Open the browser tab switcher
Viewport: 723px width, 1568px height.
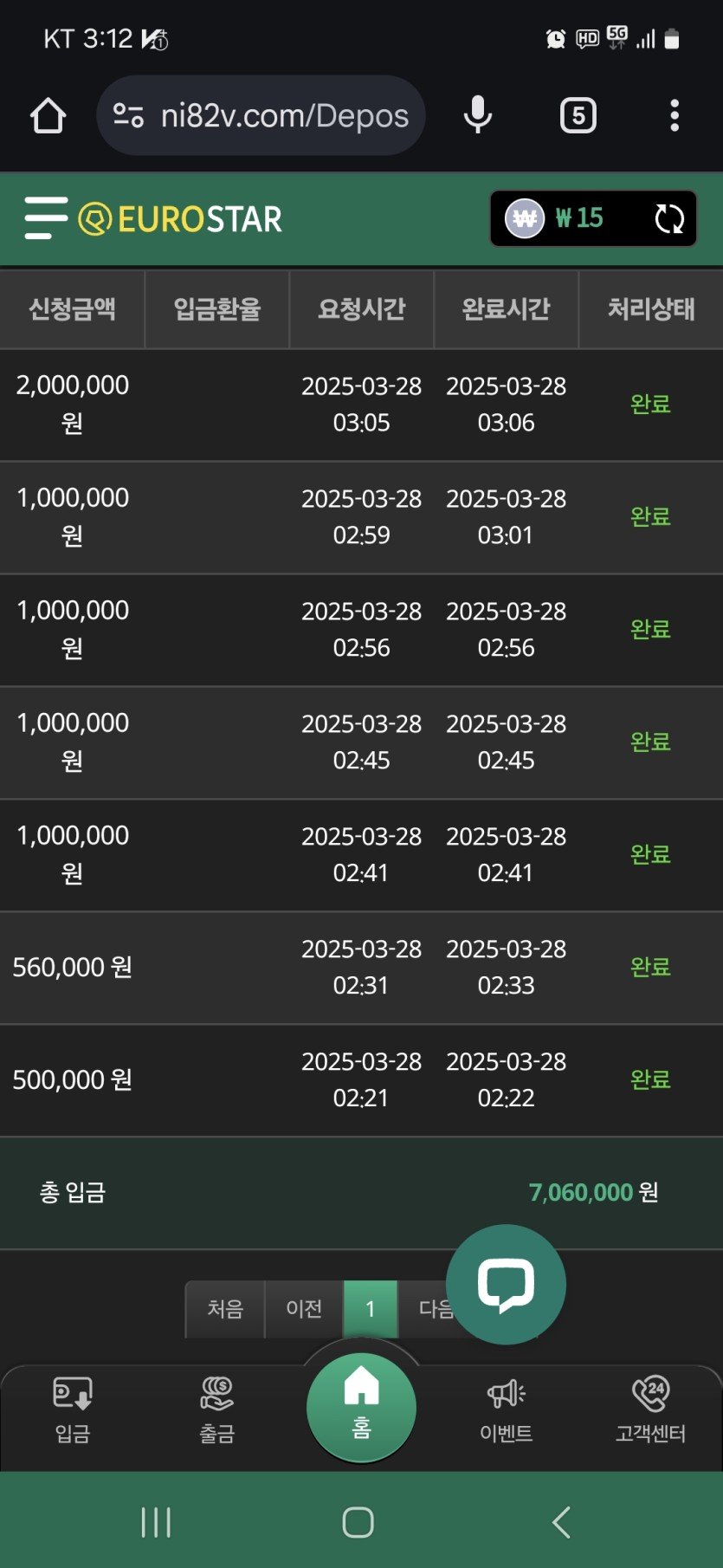pos(578,115)
